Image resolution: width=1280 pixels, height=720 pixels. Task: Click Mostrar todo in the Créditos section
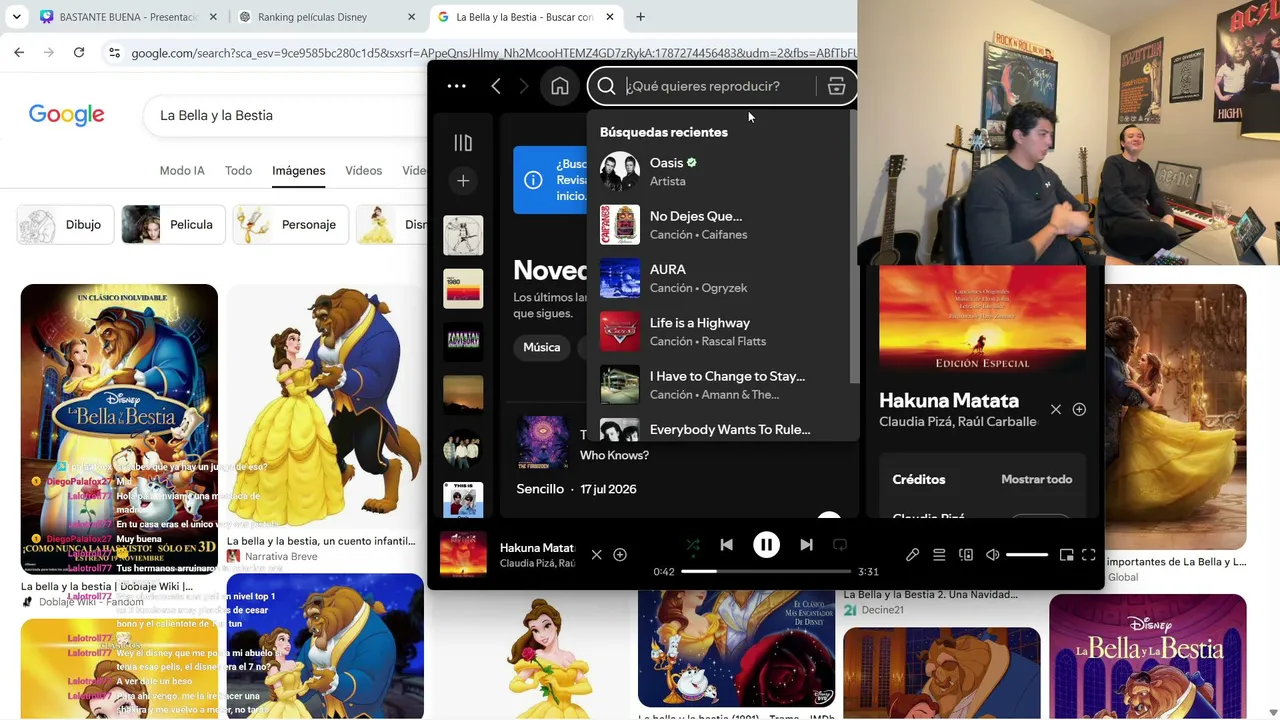click(x=1036, y=480)
